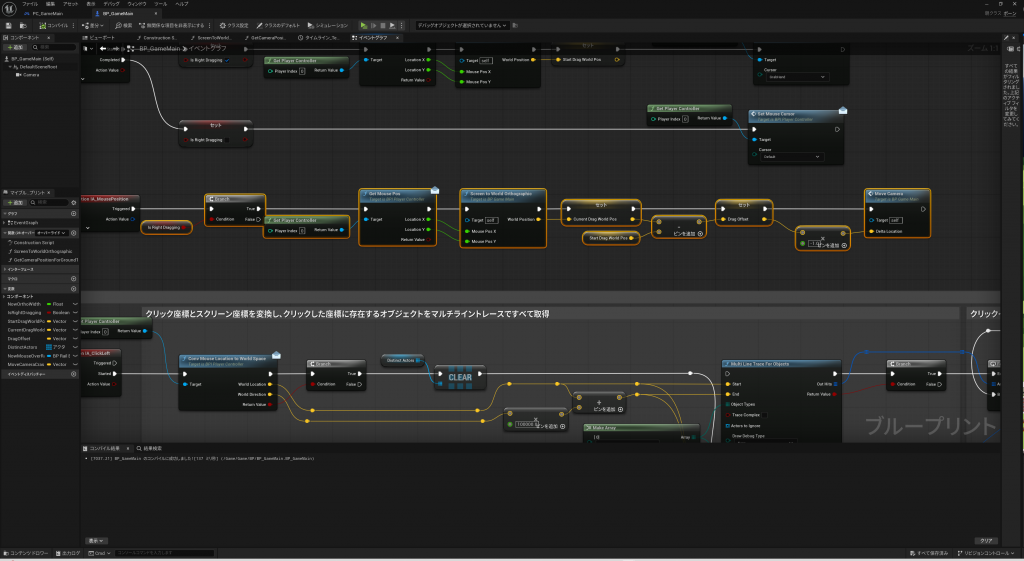Open the ヘルプ (Help) menu

point(182,4)
